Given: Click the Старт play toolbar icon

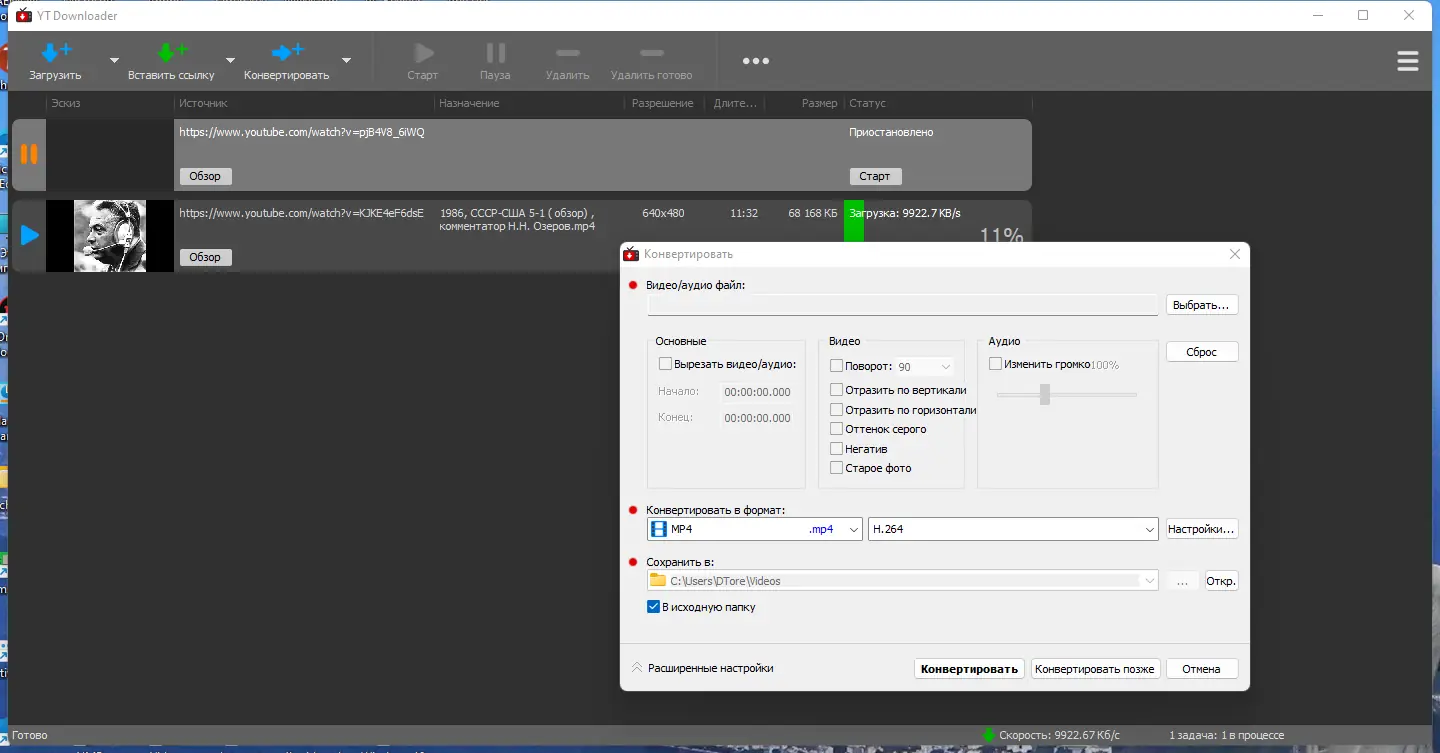Looking at the screenshot, I should (423, 53).
